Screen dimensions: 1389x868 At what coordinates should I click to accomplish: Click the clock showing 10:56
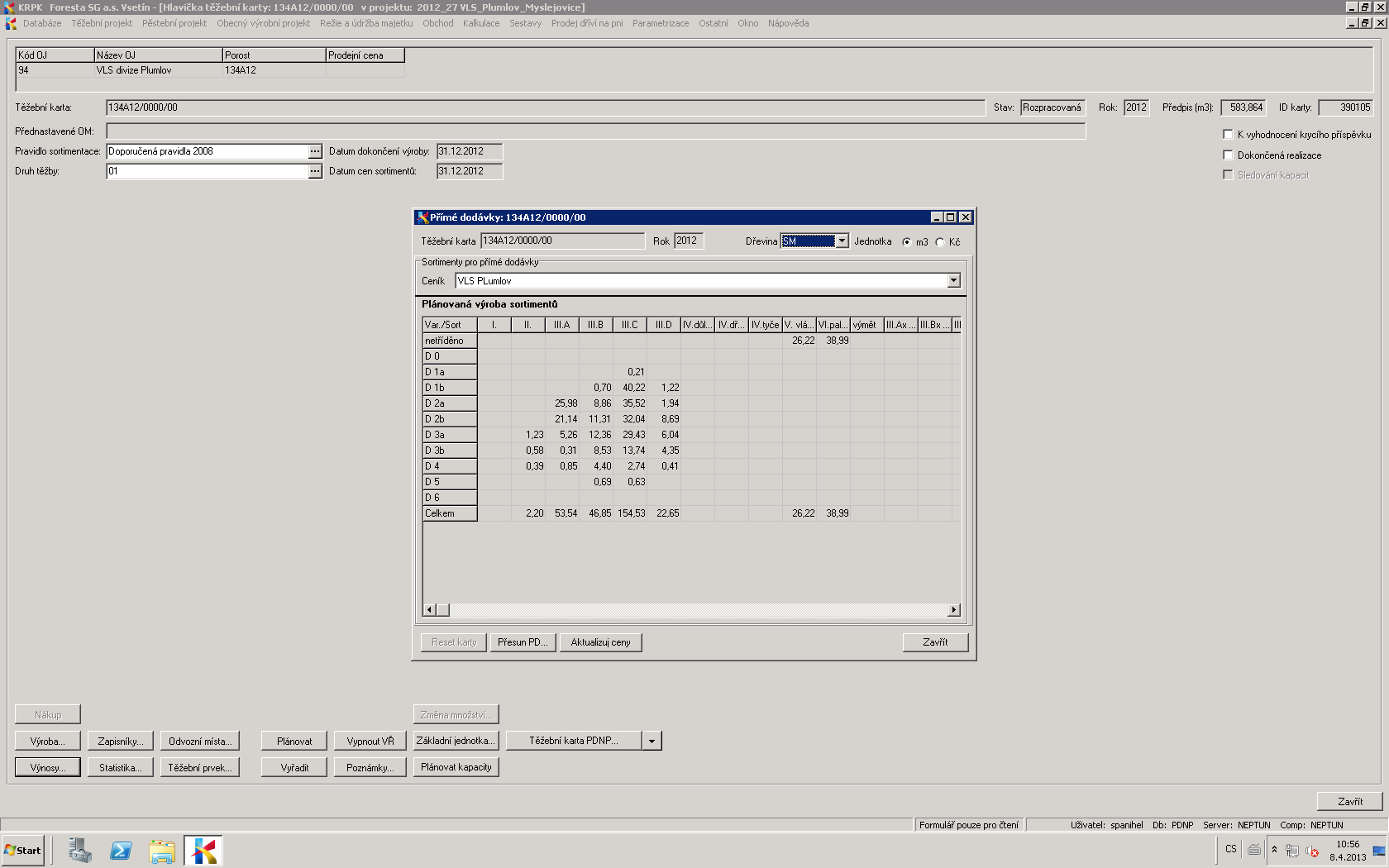pyautogui.click(x=1348, y=844)
